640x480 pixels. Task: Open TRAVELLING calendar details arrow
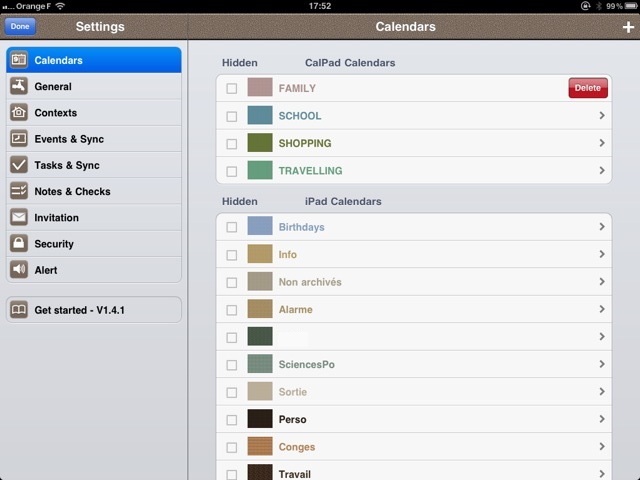[601, 171]
